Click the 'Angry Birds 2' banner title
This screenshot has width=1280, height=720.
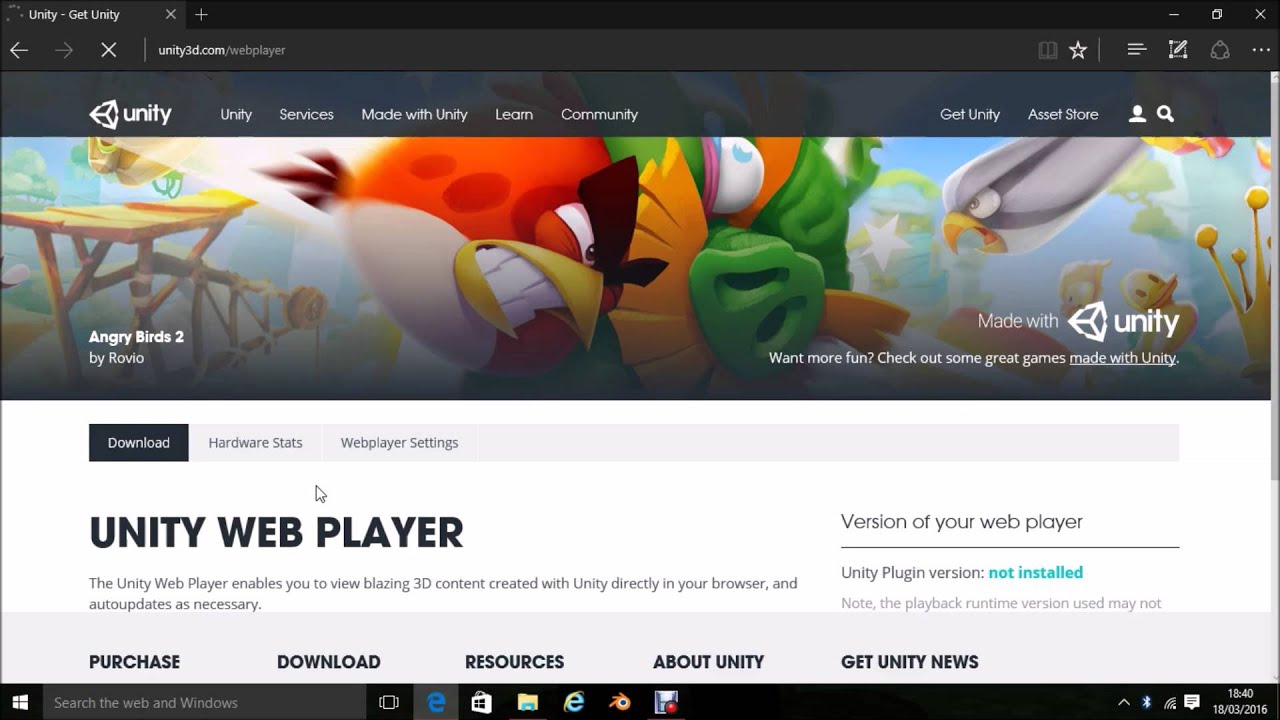(x=136, y=337)
